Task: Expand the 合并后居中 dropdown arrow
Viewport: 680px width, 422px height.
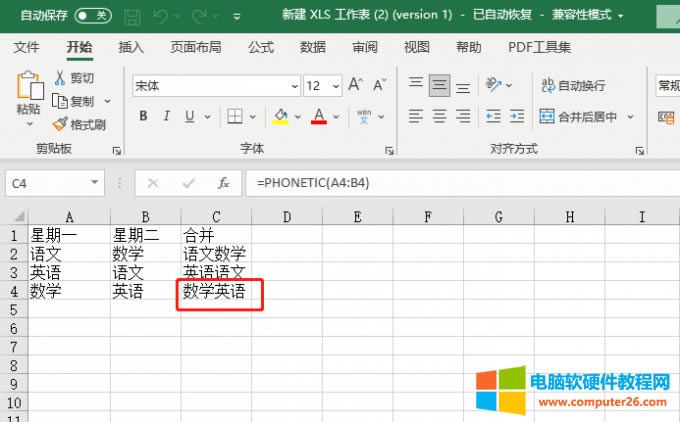Action: click(630, 117)
